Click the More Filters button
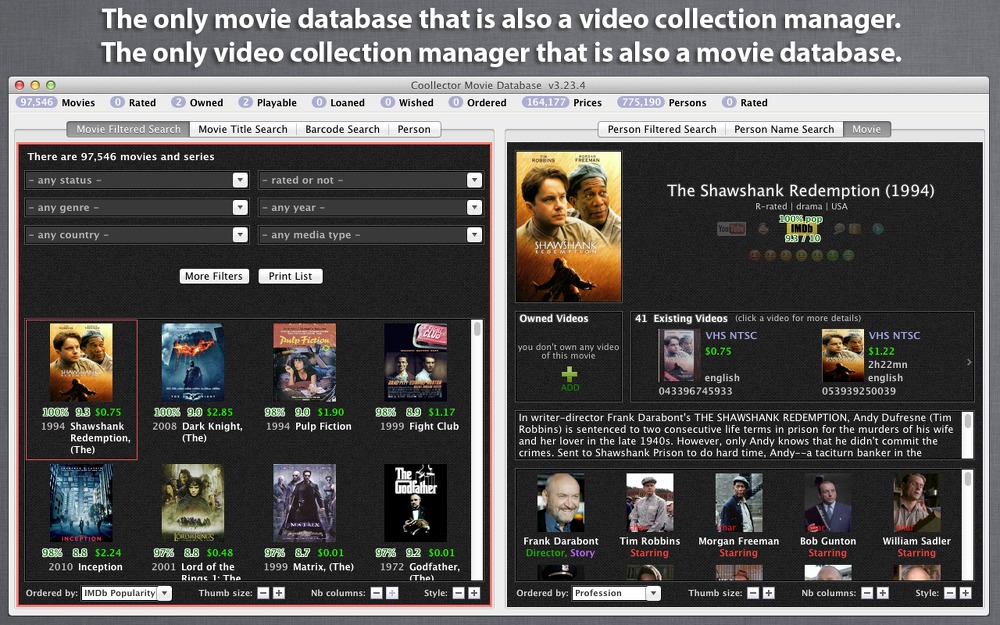1000x625 pixels. (x=214, y=276)
